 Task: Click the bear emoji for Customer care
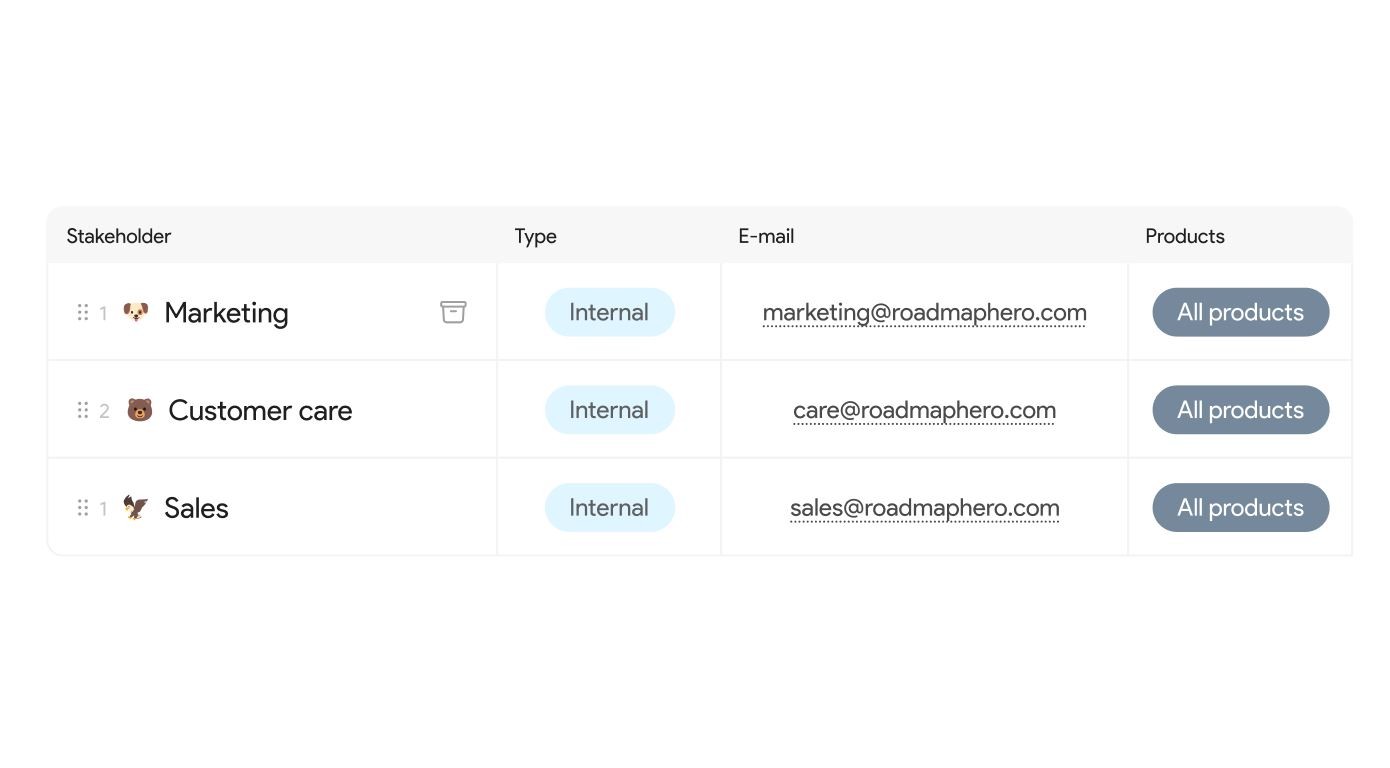click(x=140, y=410)
